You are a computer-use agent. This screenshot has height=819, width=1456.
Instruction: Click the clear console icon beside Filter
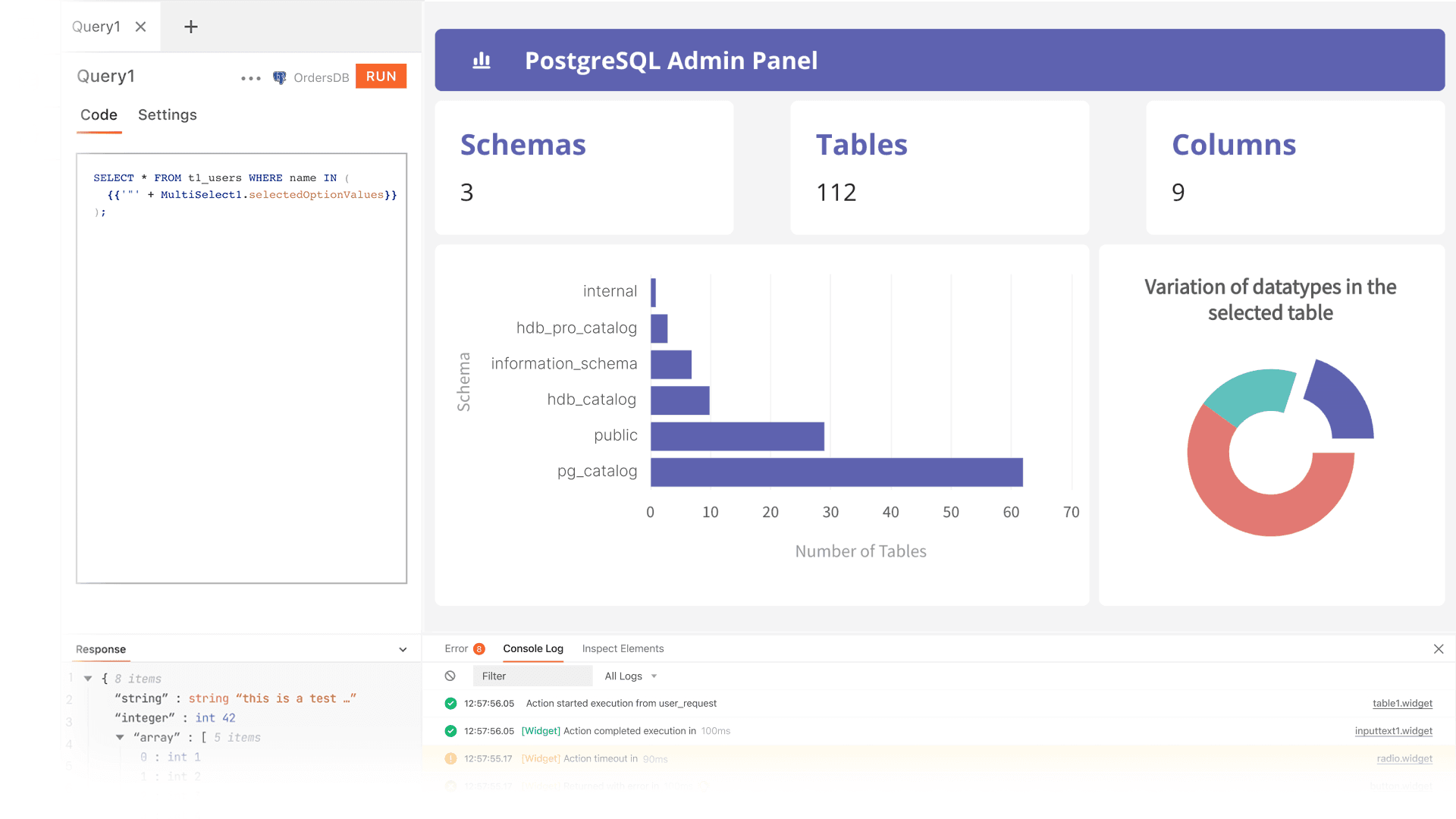coord(451,675)
